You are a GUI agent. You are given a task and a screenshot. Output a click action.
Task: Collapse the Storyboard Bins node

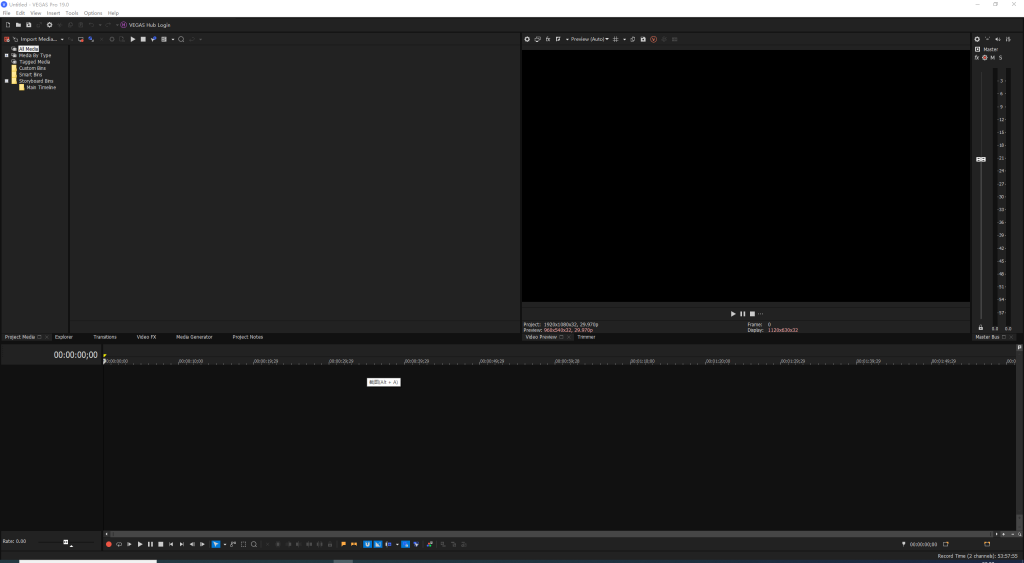pos(7,81)
